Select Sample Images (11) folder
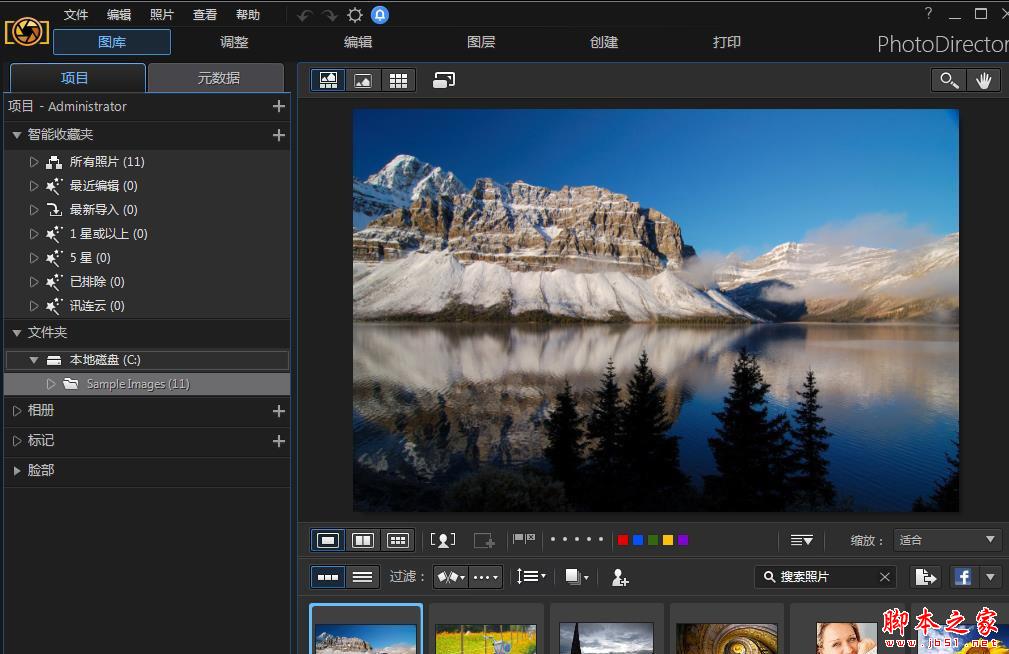The image size is (1009, 654). (x=147, y=384)
